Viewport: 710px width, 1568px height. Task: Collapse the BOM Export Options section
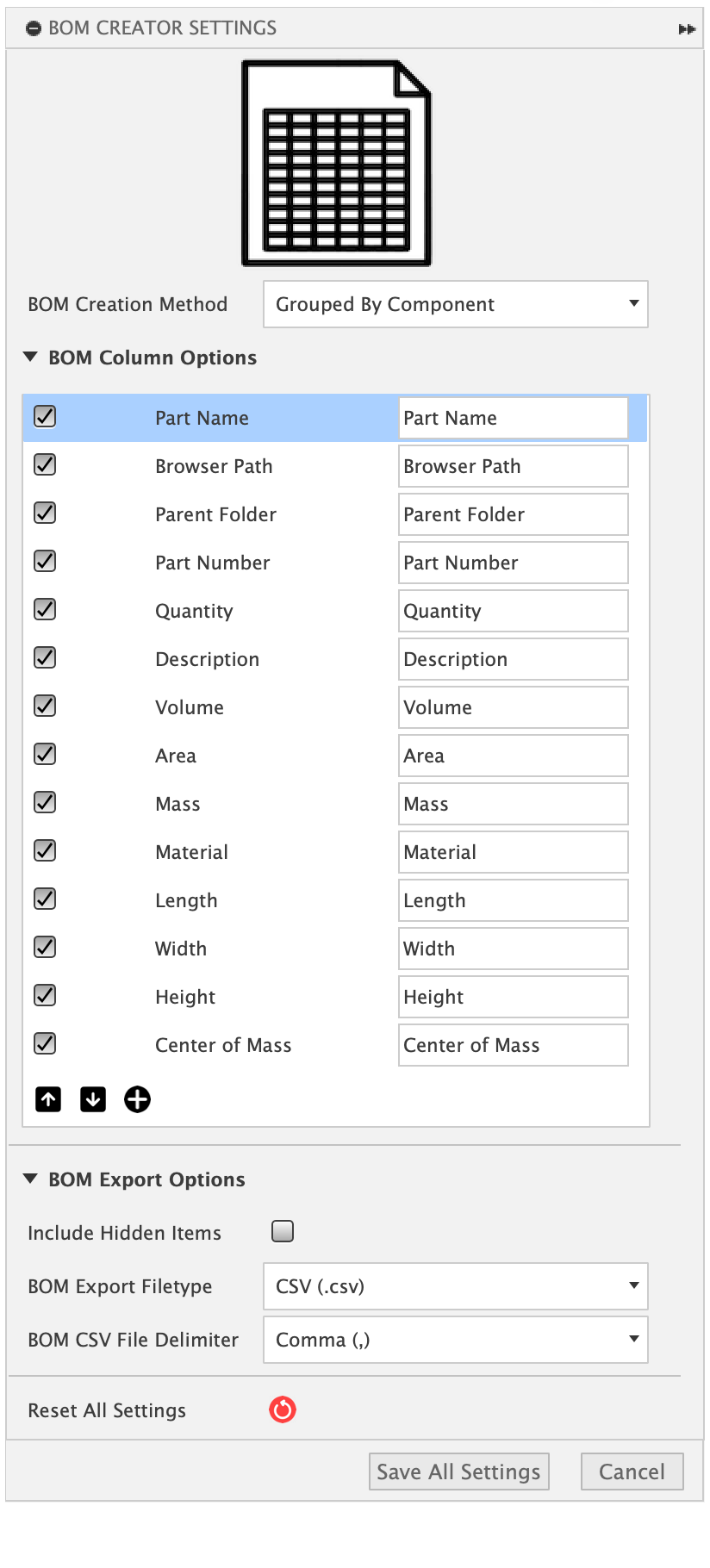point(31,1179)
